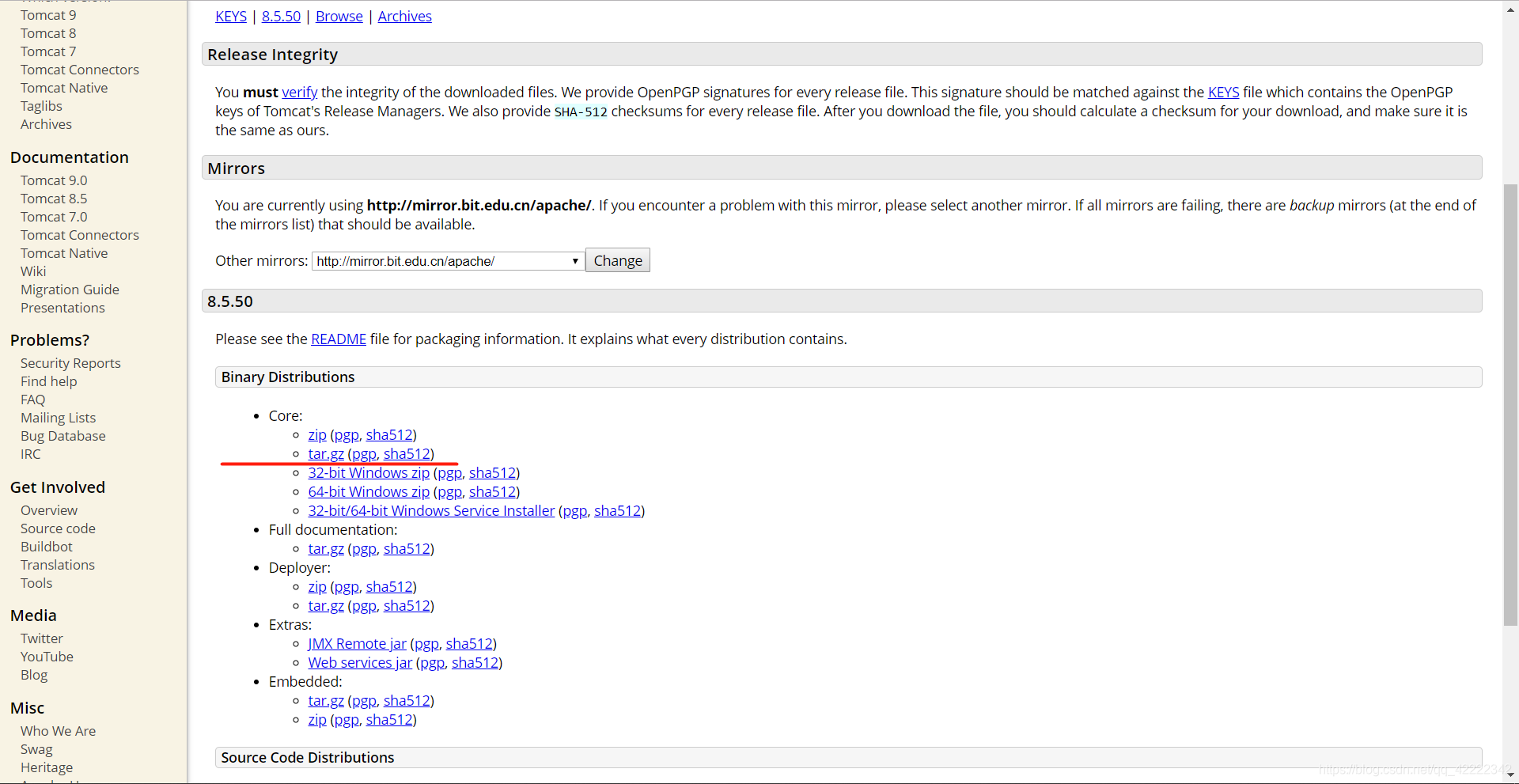Open Archives in sidebar
Viewport: 1519px width, 784px height.
[46, 124]
